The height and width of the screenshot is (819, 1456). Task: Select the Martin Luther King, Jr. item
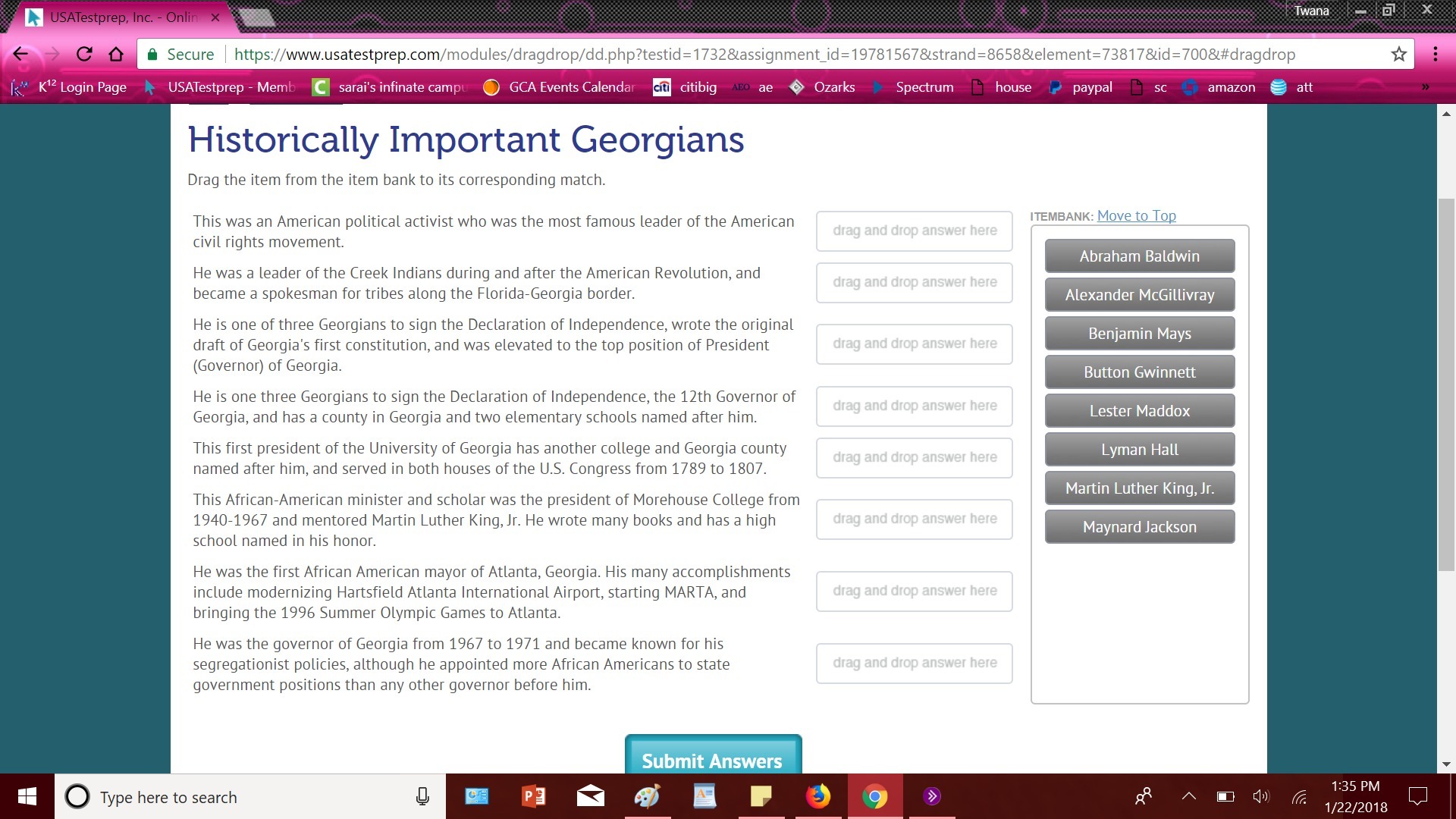point(1139,488)
